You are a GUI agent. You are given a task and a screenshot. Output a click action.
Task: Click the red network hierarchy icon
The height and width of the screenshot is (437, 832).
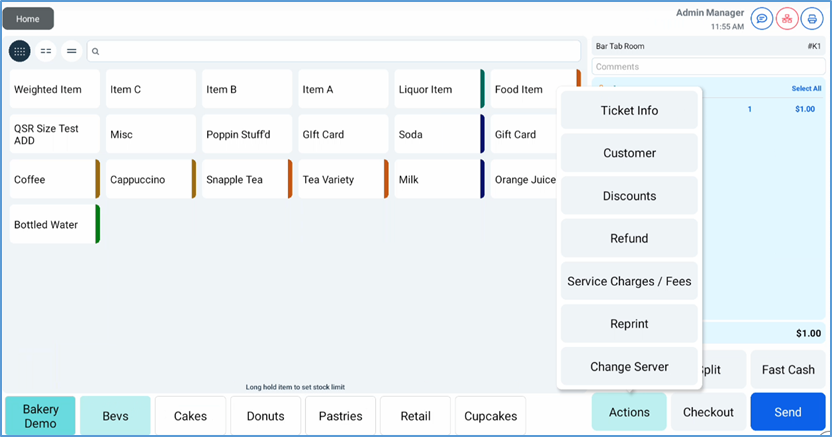[x=787, y=19]
